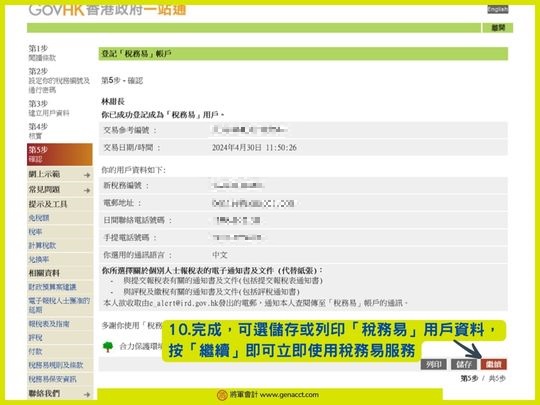This screenshot has width=540, height=405.
Task: Switch language with the English button
Action: pyautogui.click(x=498, y=9)
